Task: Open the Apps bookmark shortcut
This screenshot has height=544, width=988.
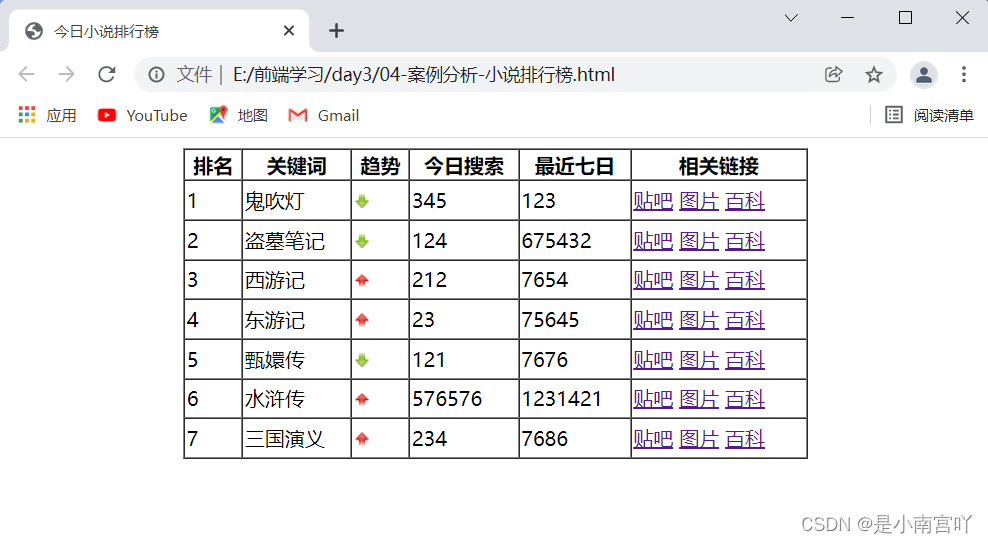Action: pos(47,115)
